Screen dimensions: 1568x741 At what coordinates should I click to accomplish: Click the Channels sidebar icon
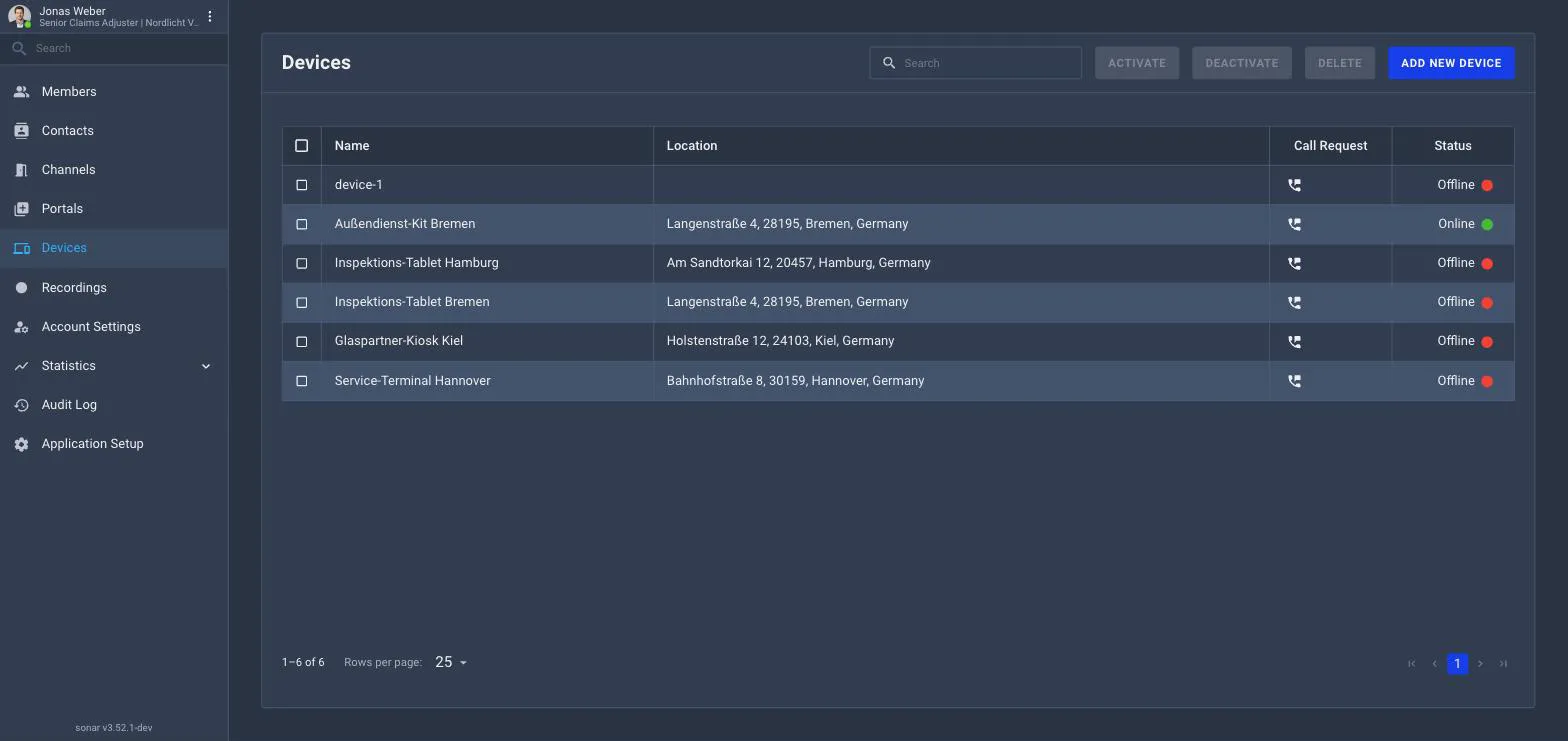21,170
